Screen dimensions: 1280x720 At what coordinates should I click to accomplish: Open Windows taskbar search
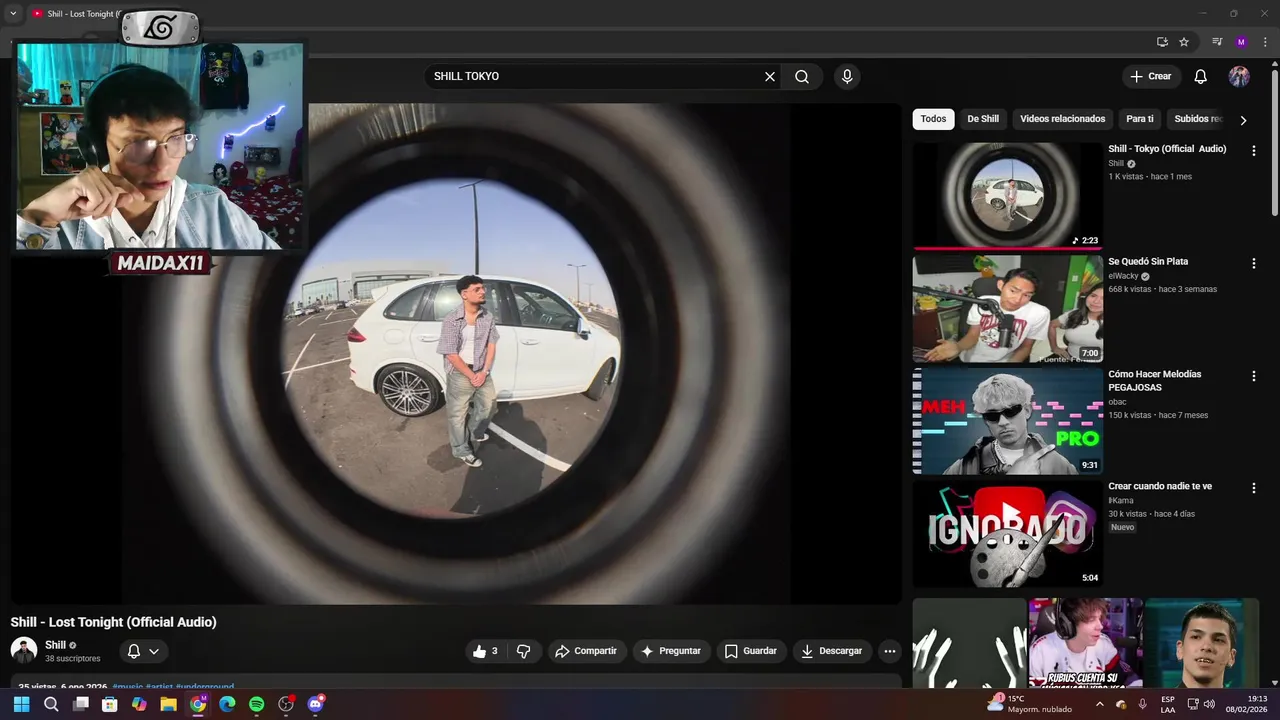click(51, 704)
